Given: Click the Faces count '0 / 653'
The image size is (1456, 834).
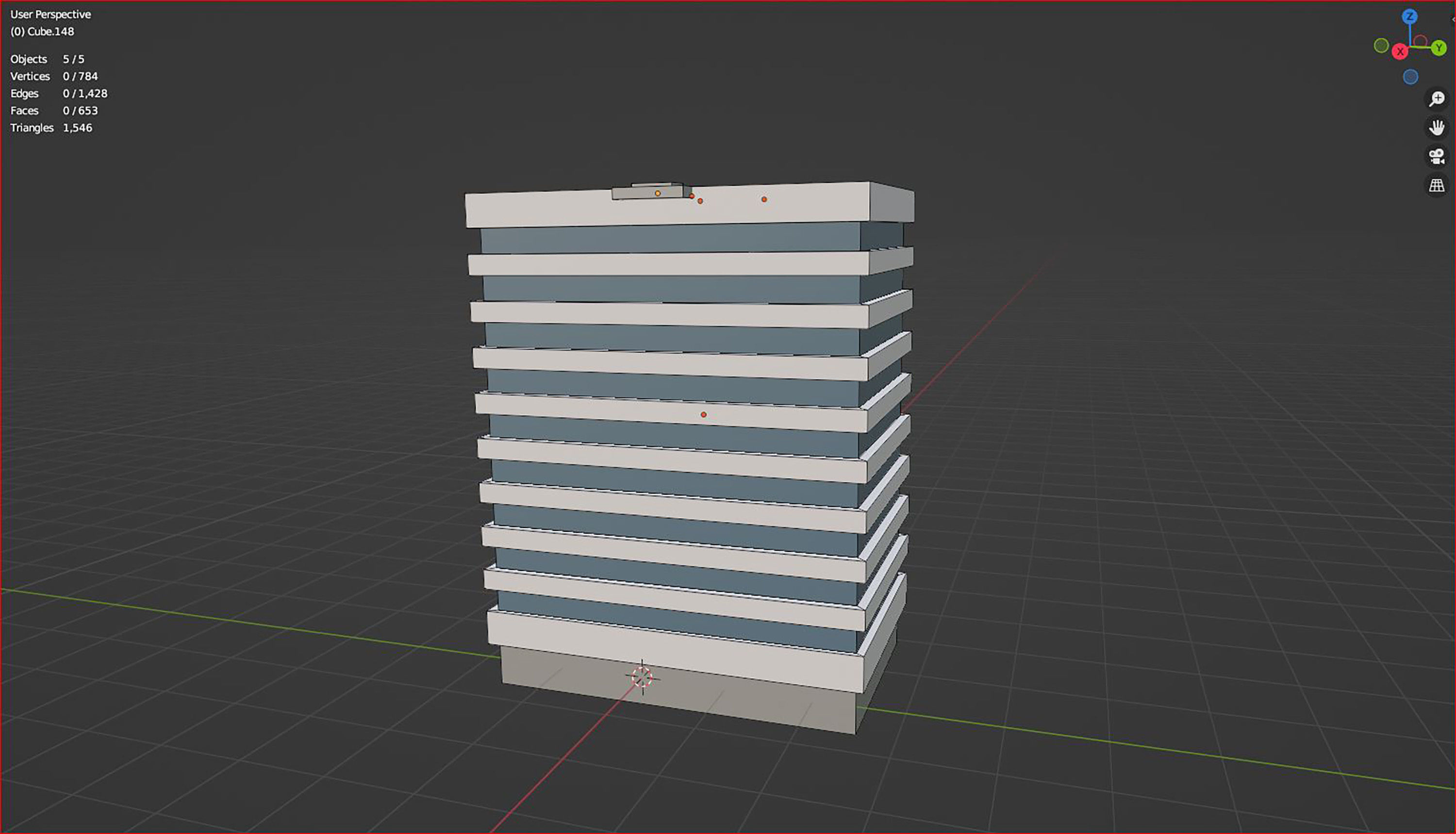Looking at the screenshot, I should [80, 111].
